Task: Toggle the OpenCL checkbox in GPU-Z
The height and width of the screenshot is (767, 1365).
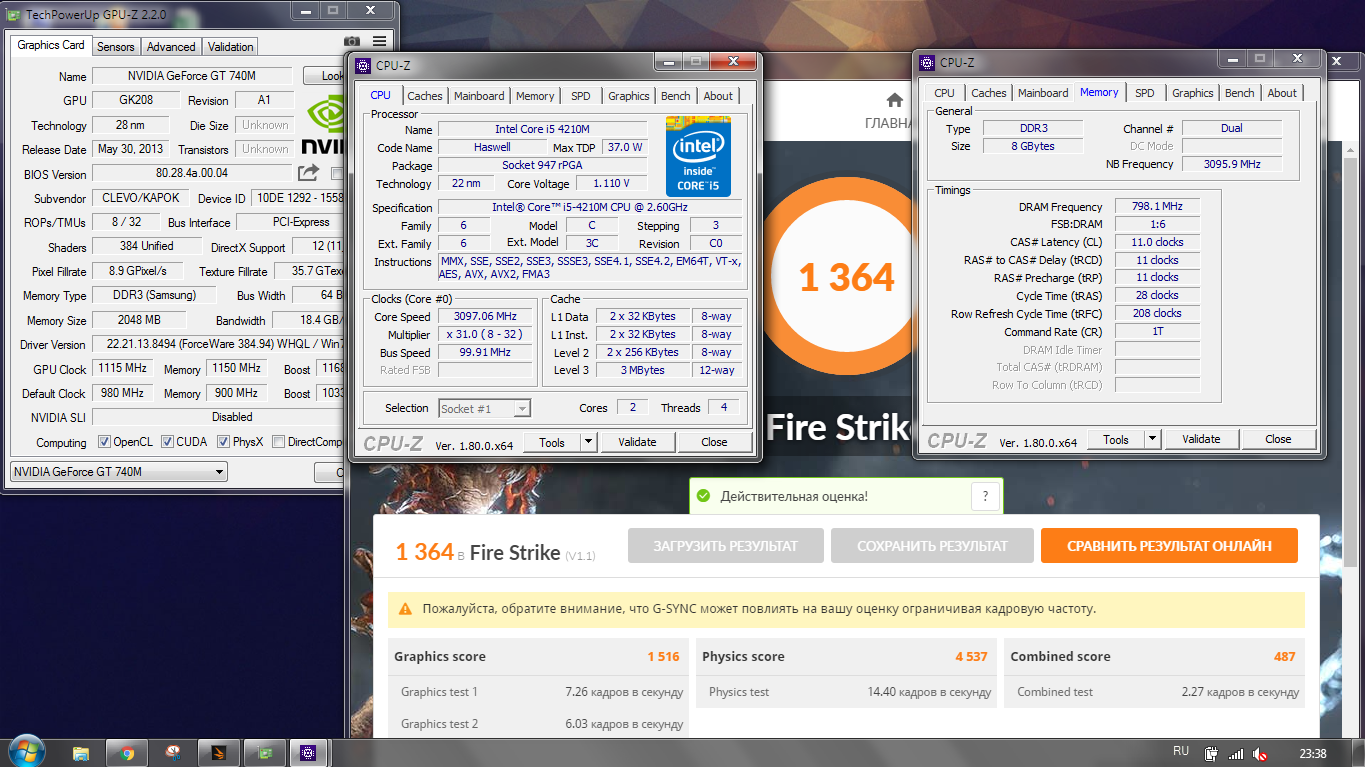Action: [x=104, y=442]
